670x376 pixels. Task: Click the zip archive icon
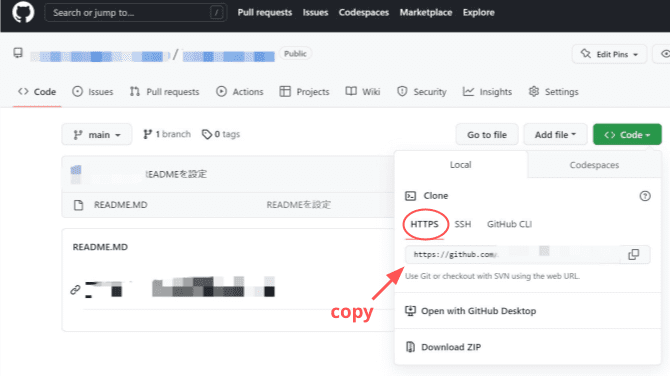pyautogui.click(x=410, y=347)
